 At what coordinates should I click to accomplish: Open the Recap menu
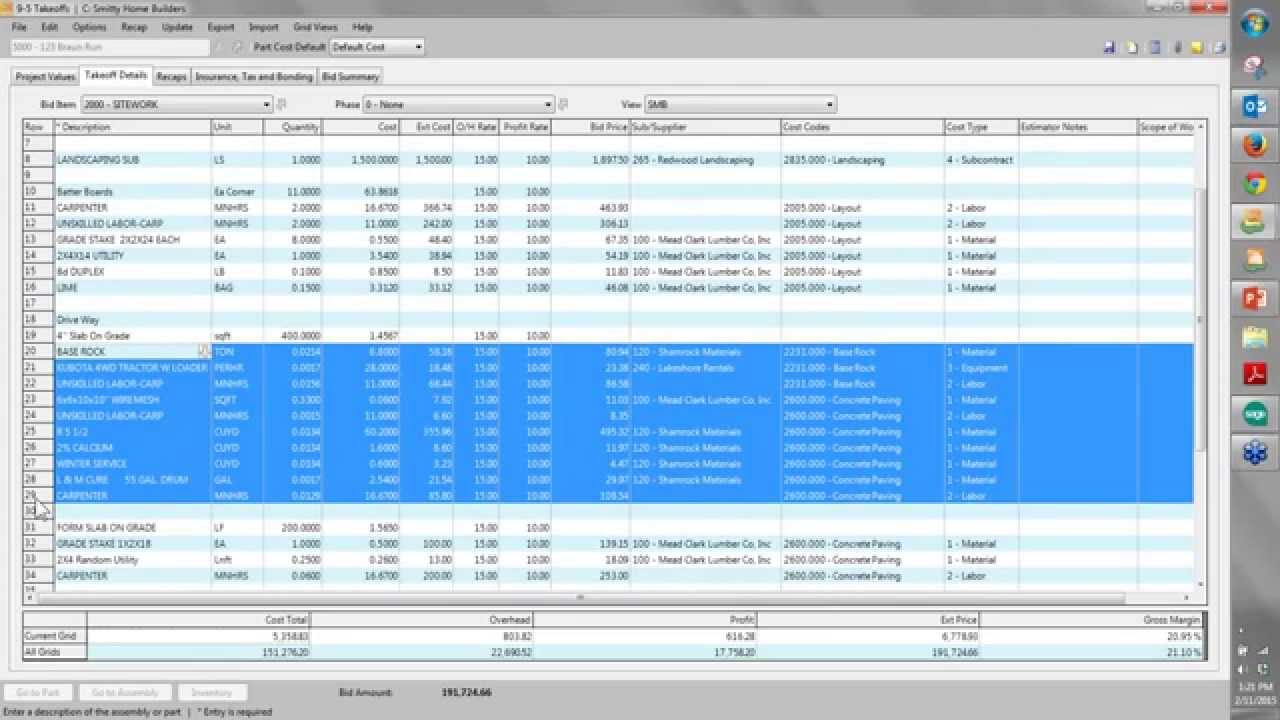click(134, 27)
